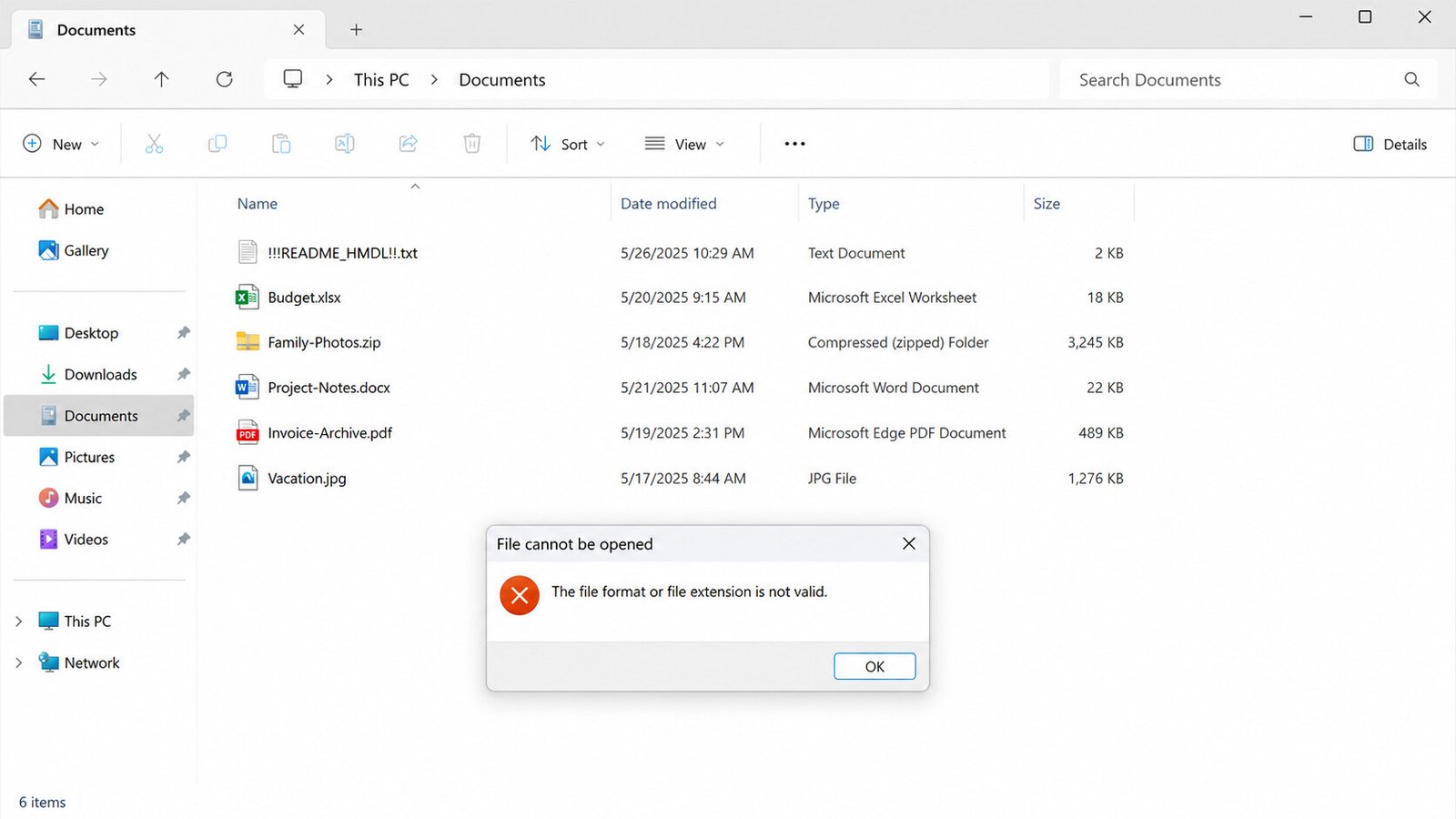Toggle the Details pane
The width and height of the screenshot is (1456, 819).
point(1390,144)
